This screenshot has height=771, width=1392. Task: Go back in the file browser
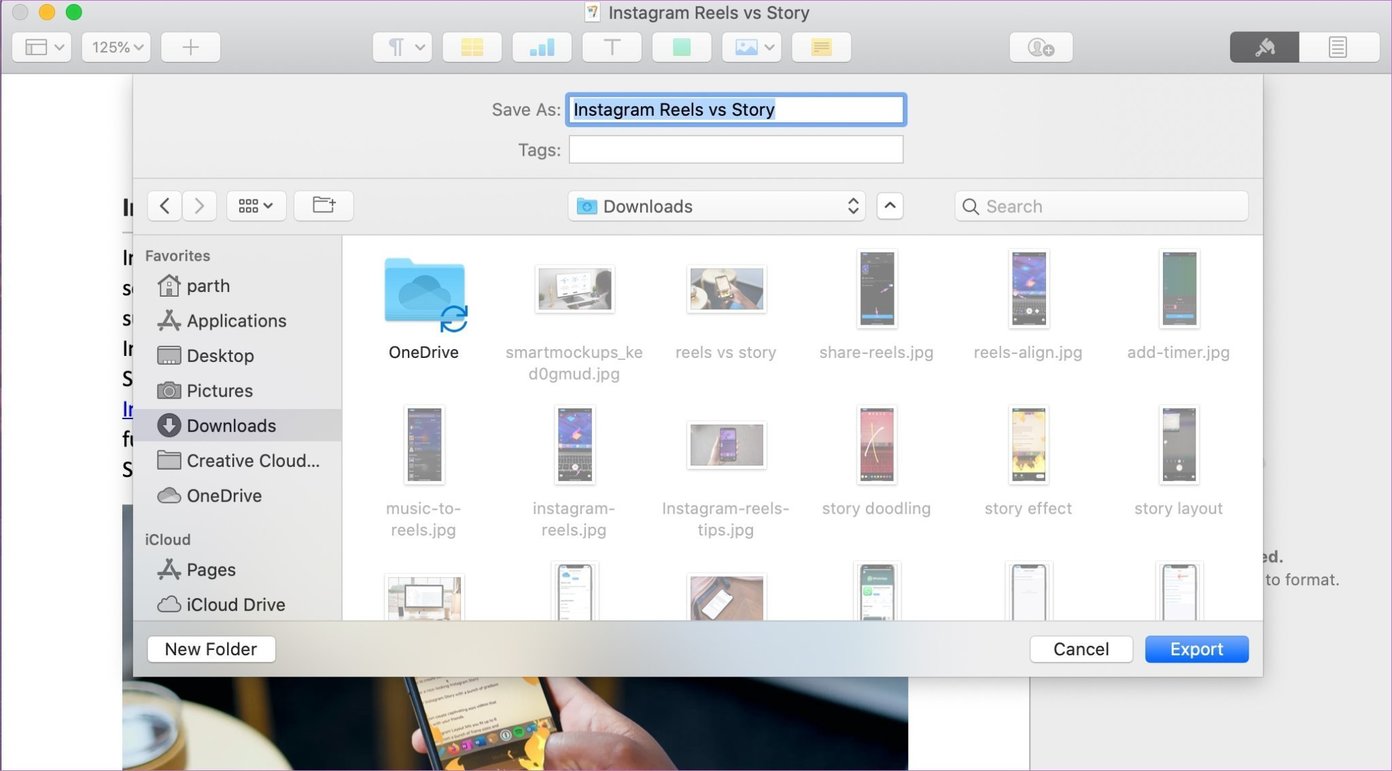coord(165,206)
